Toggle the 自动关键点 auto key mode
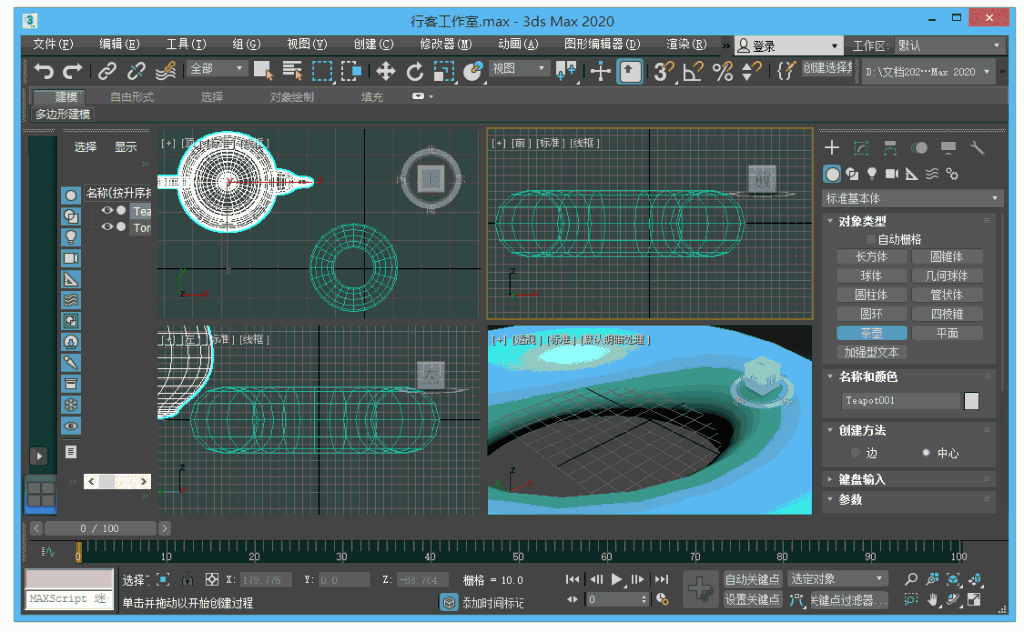Screen dimensions: 1024x632 [x=752, y=579]
